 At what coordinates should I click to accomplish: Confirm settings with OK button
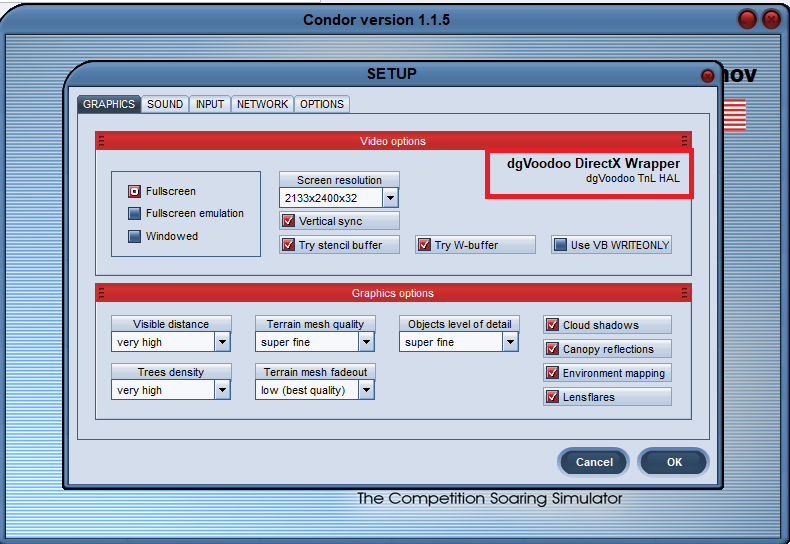click(674, 462)
